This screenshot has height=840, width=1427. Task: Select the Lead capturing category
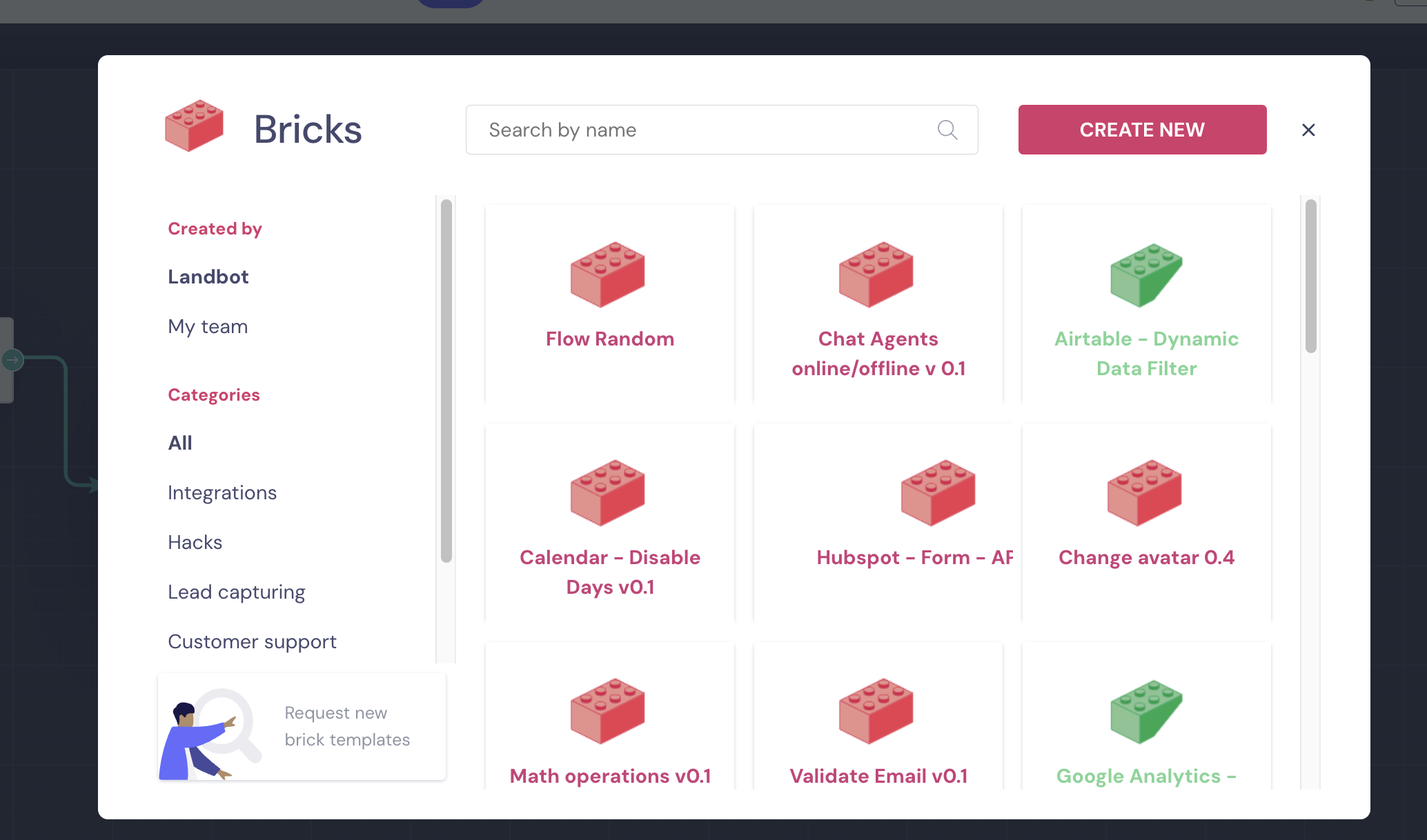pos(237,592)
